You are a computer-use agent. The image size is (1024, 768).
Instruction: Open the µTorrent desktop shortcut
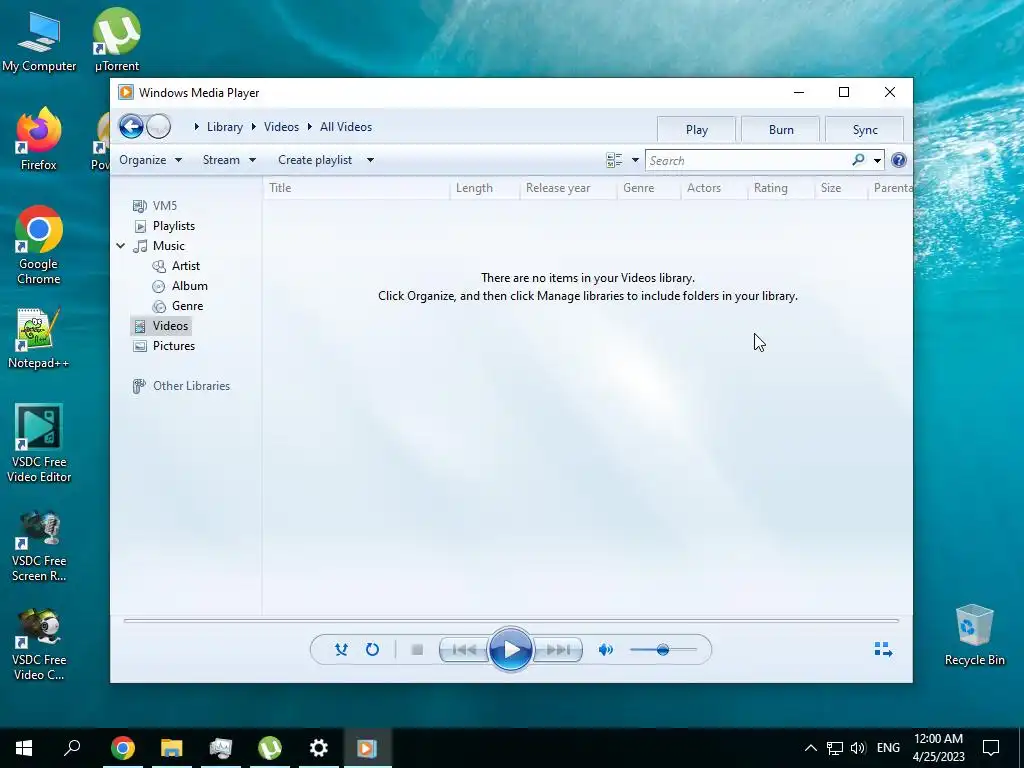(117, 39)
